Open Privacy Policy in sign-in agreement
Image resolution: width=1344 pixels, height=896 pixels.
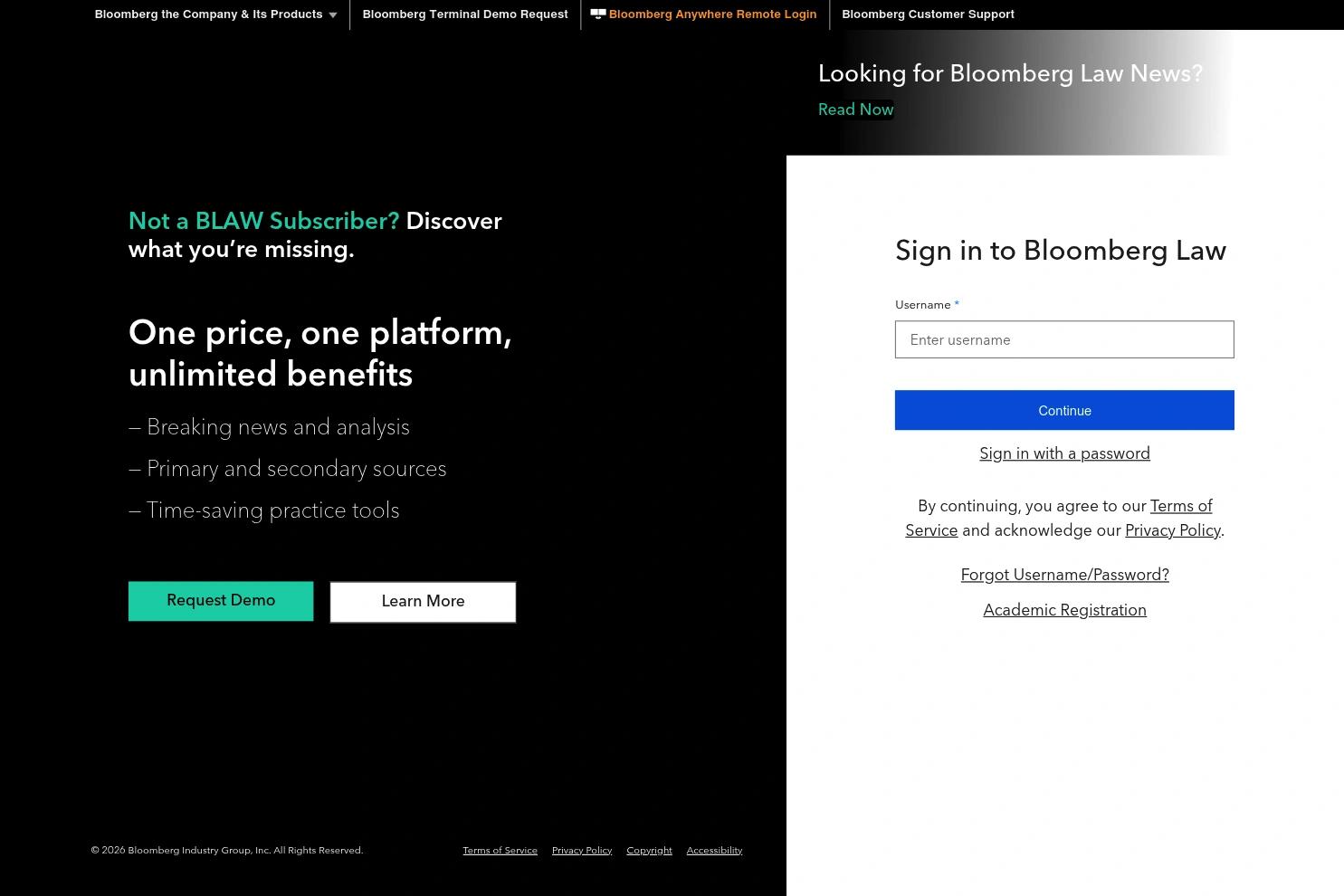1172,530
